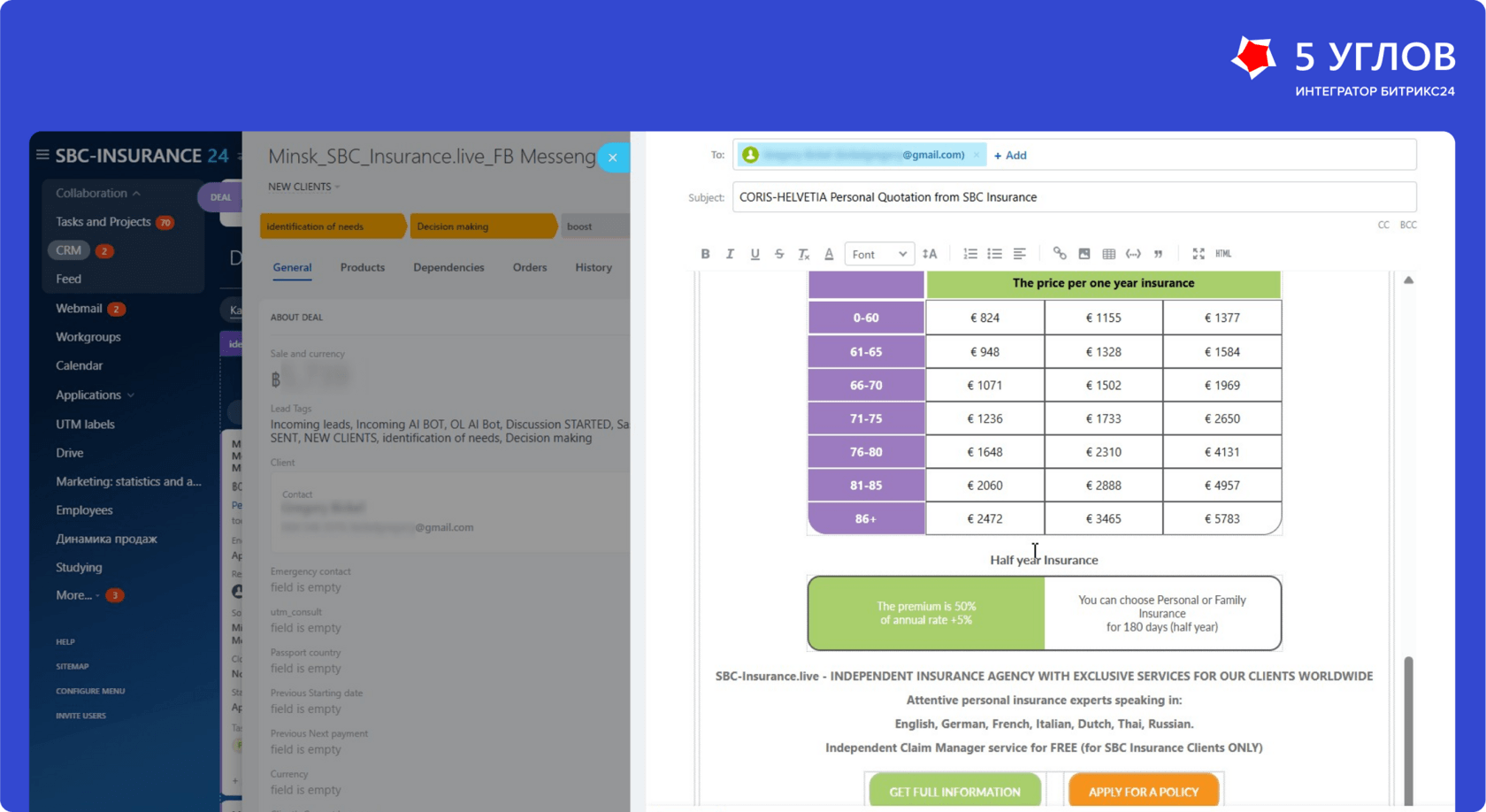Switch editor to HTML source mode
1486x812 pixels.
[x=1223, y=254]
